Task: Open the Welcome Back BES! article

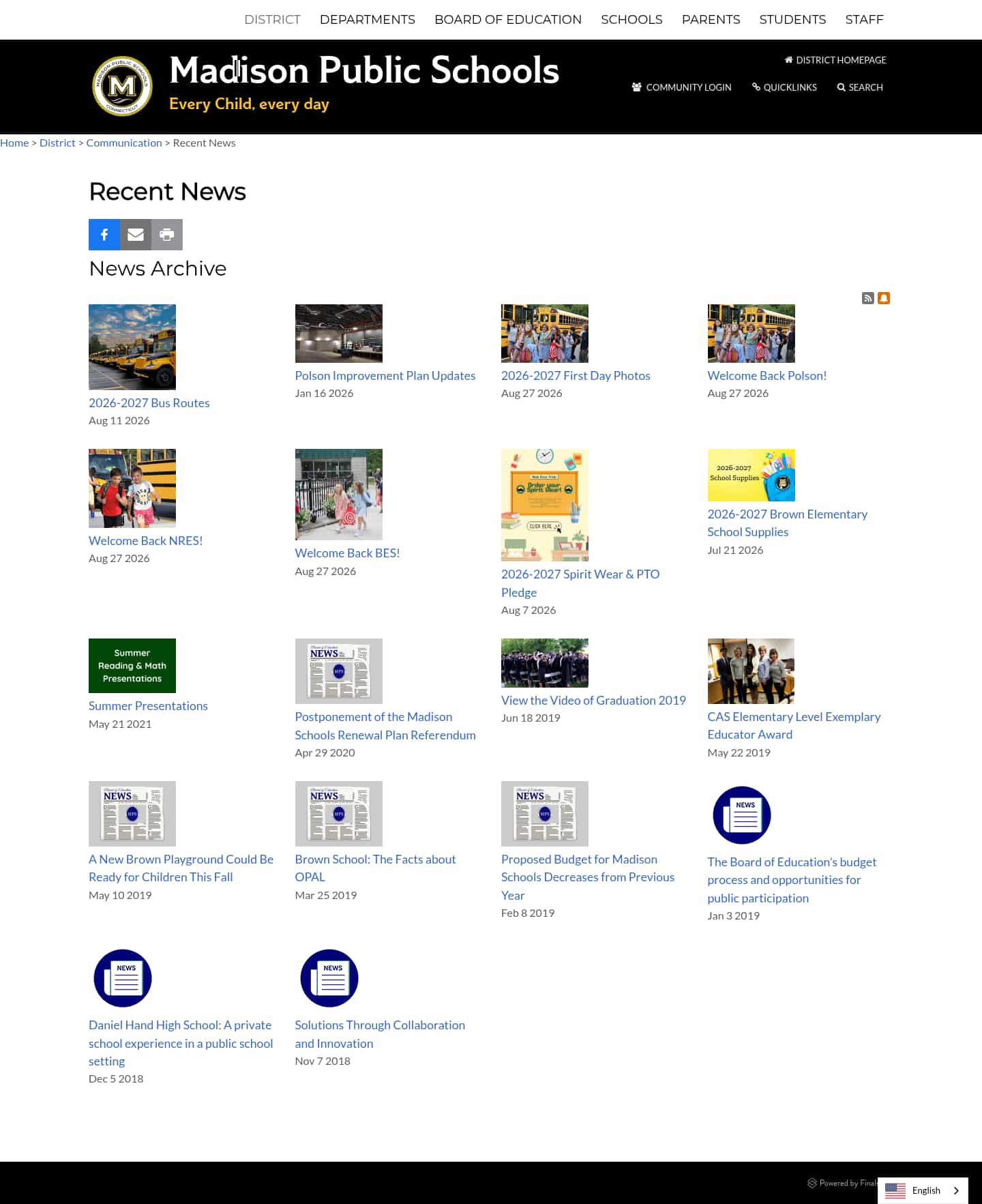Action: point(347,553)
